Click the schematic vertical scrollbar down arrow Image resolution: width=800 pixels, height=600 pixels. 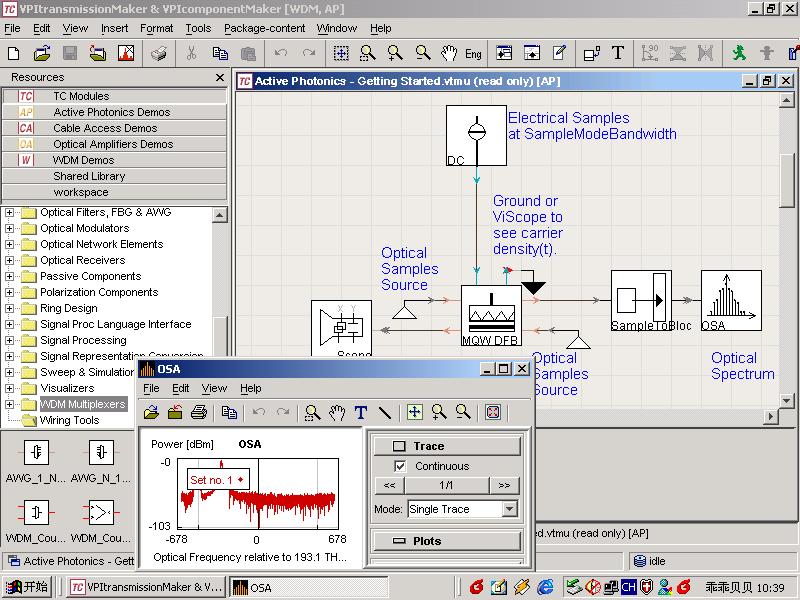click(786, 401)
